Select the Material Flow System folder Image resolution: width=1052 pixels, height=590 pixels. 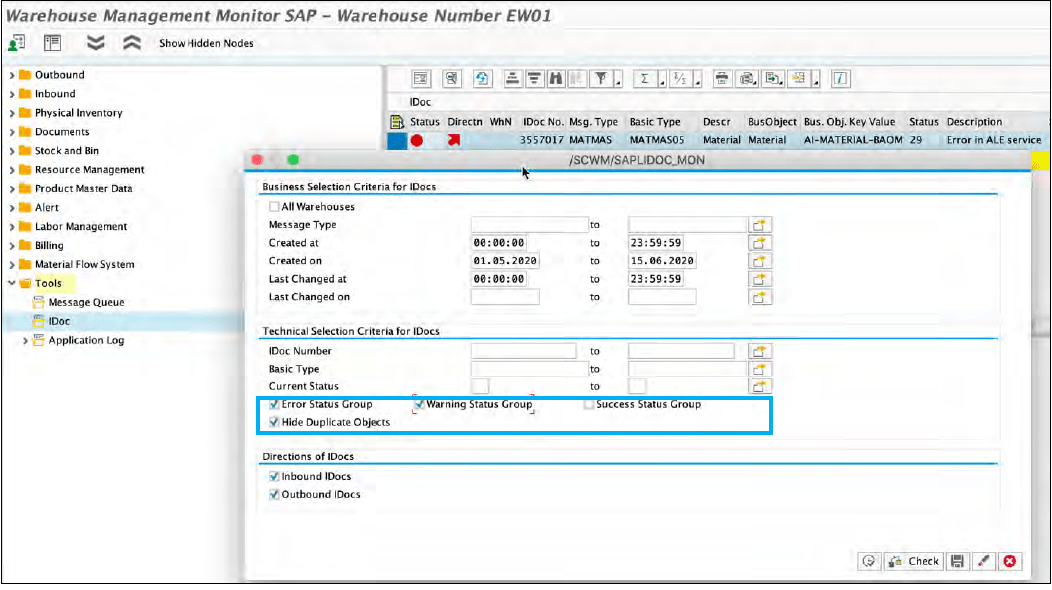click(x=85, y=264)
